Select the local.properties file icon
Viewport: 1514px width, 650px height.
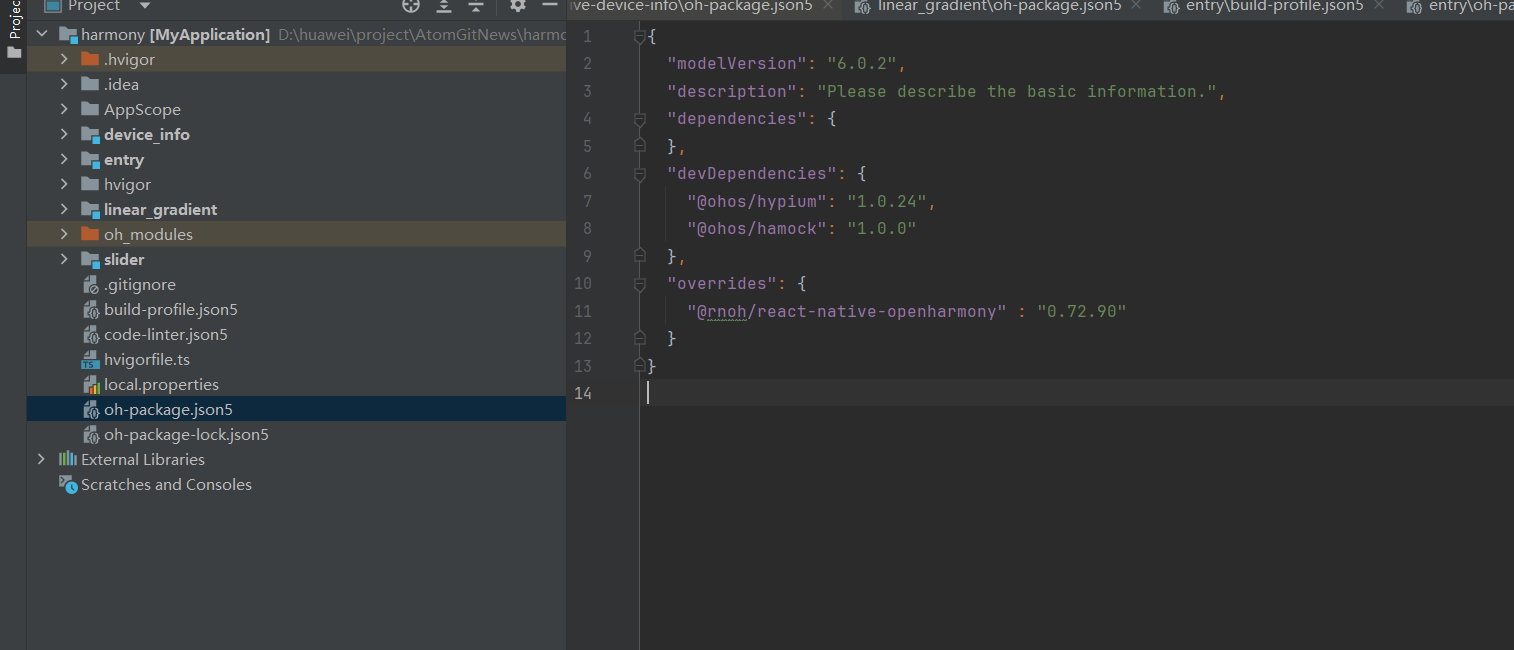[90, 385]
